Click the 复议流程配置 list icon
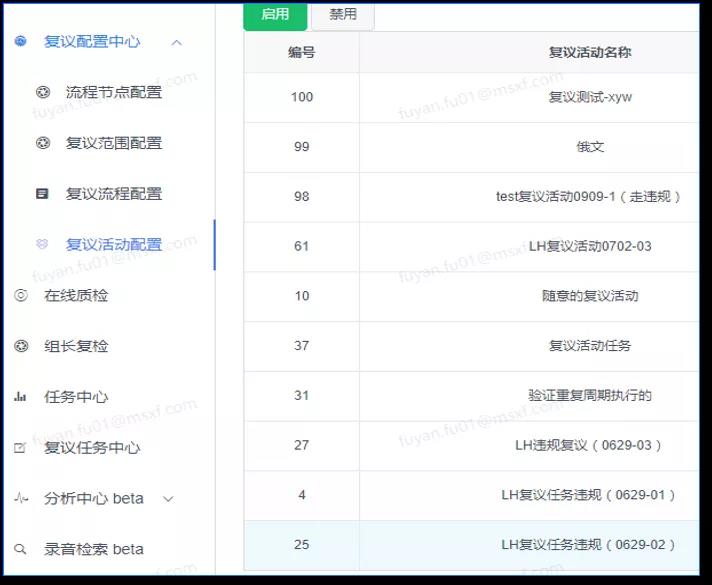Viewport: 712px width, 585px height. [x=42, y=194]
